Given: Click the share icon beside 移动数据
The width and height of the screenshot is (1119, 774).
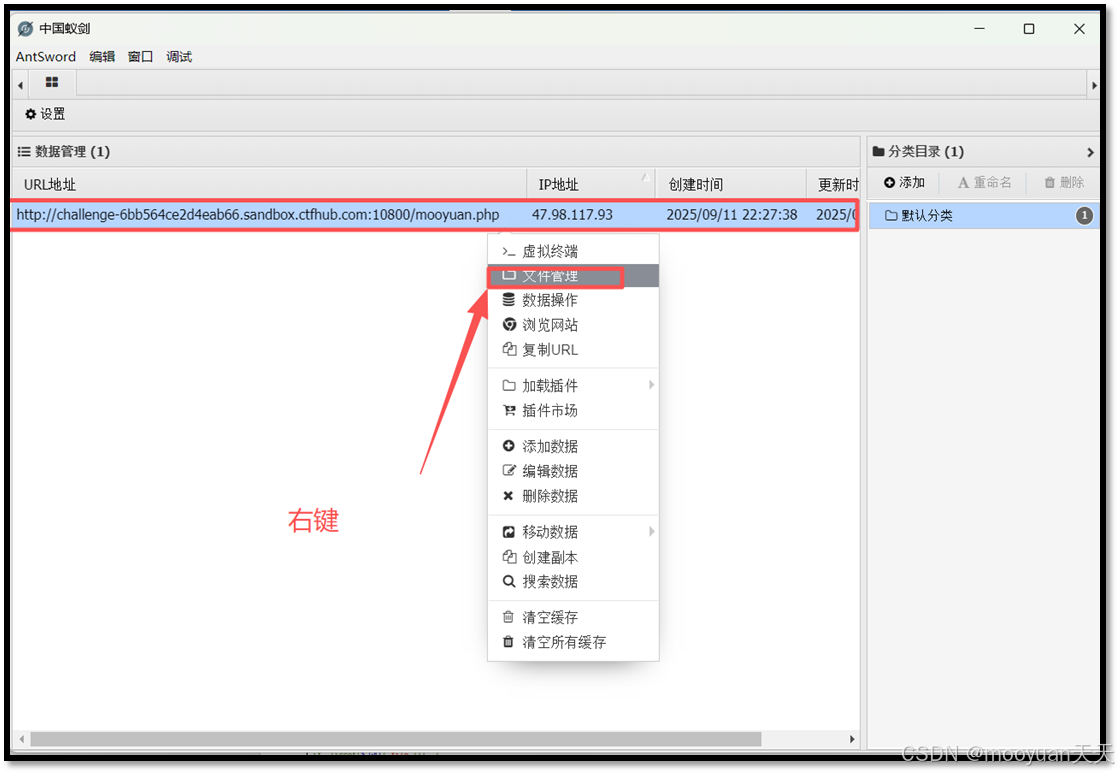Looking at the screenshot, I should pyautogui.click(x=509, y=532).
